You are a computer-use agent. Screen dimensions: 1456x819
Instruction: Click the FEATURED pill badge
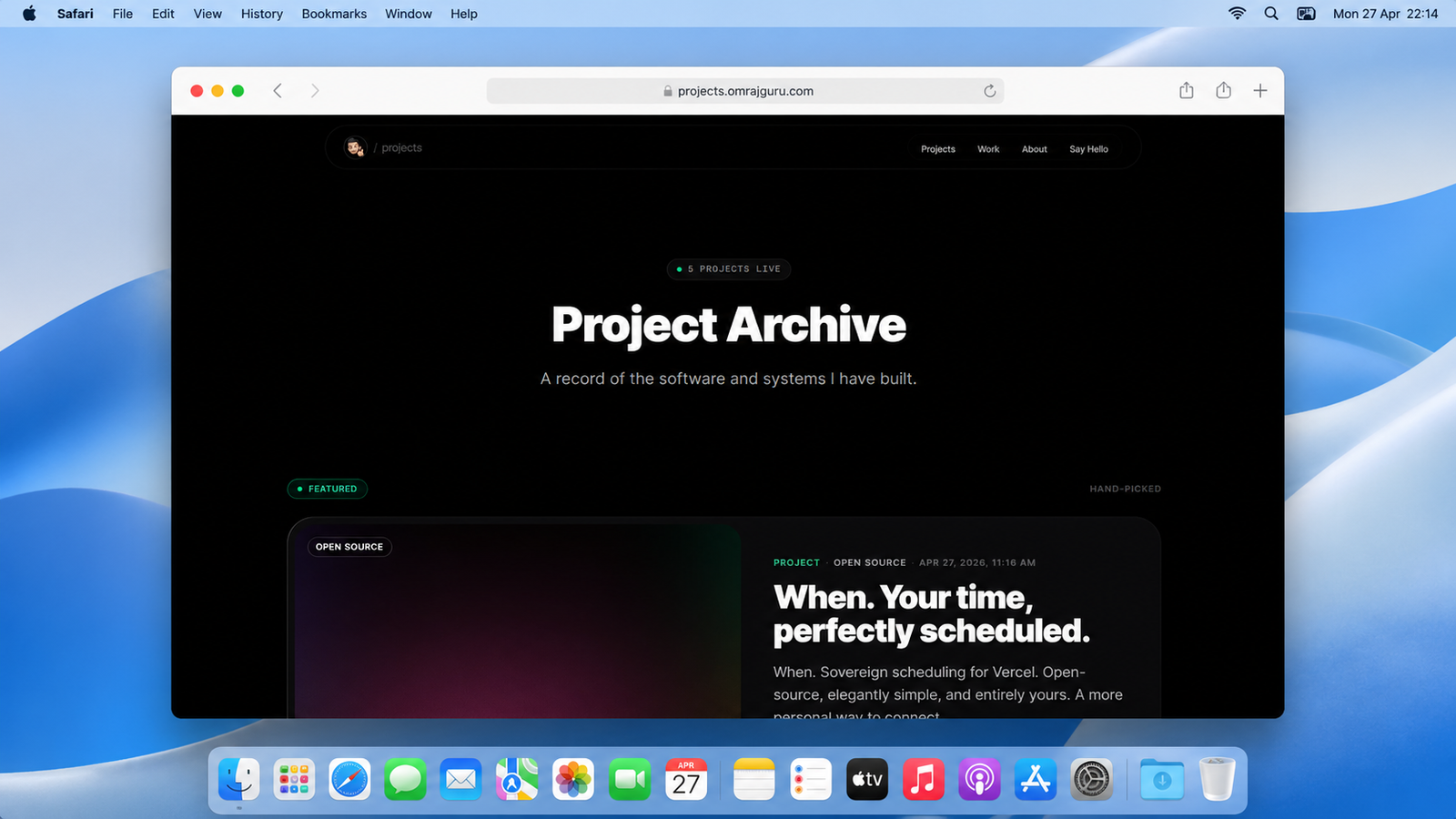328,489
